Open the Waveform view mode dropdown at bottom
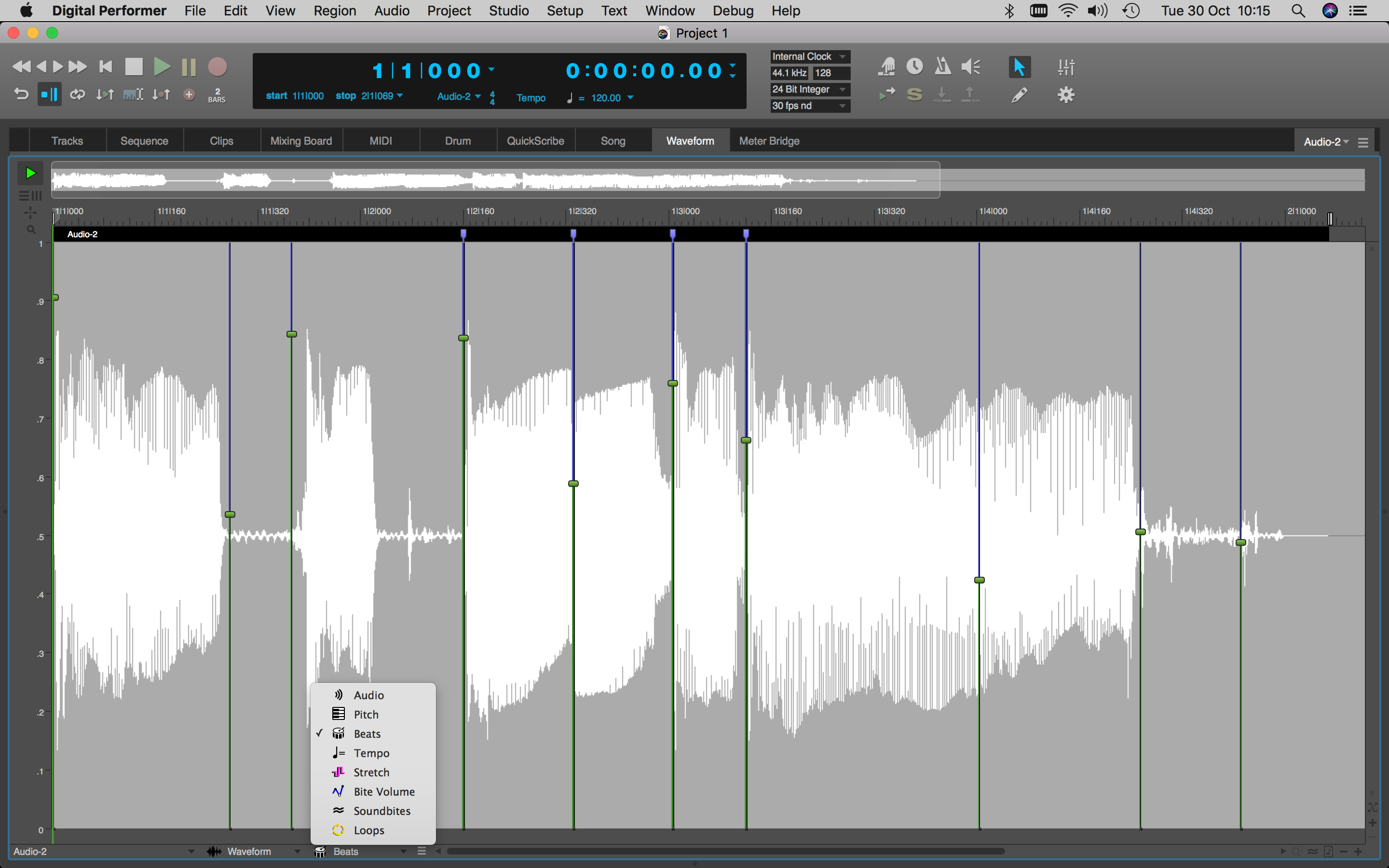The height and width of the screenshot is (868, 1389). click(254, 851)
